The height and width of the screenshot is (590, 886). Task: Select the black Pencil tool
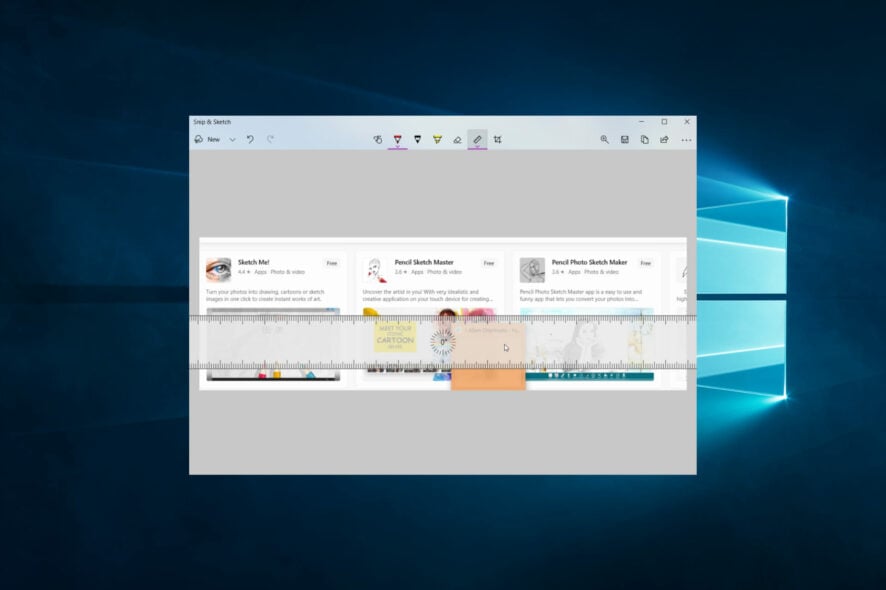pyautogui.click(x=418, y=140)
